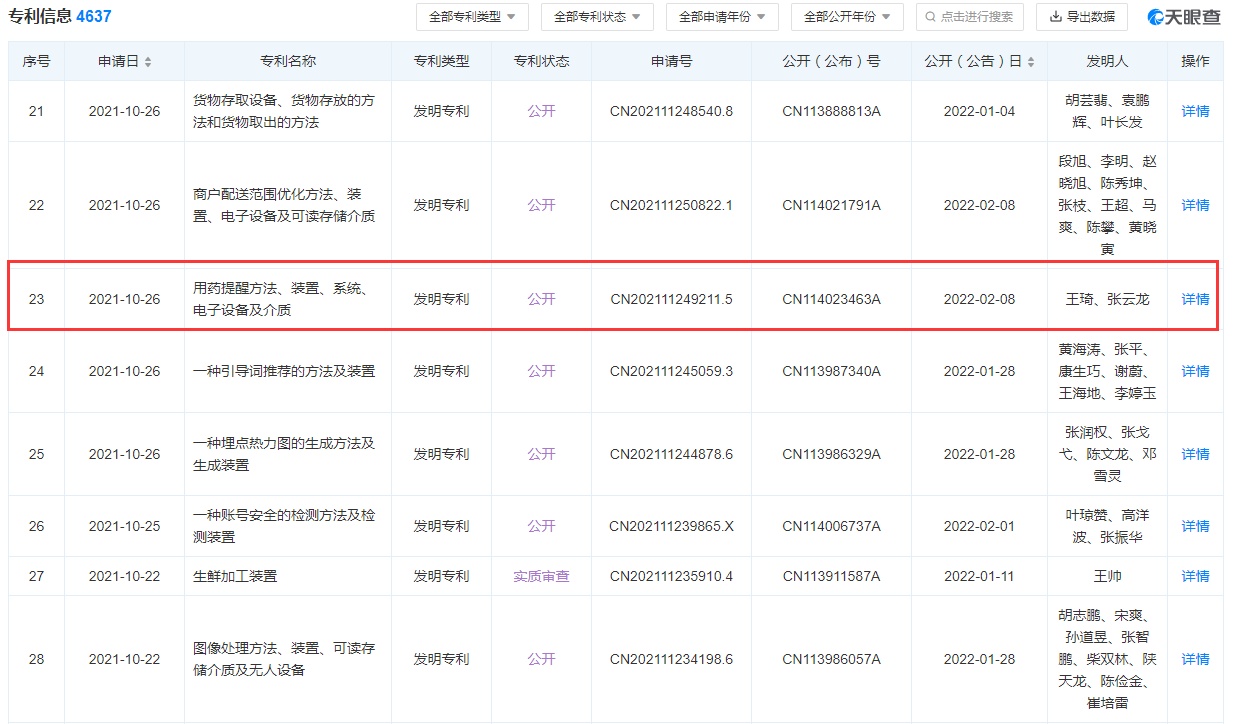Focus the 点击进行搜索 search box
The width and height of the screenshot is (1233, 724).
tap(968, 17)
